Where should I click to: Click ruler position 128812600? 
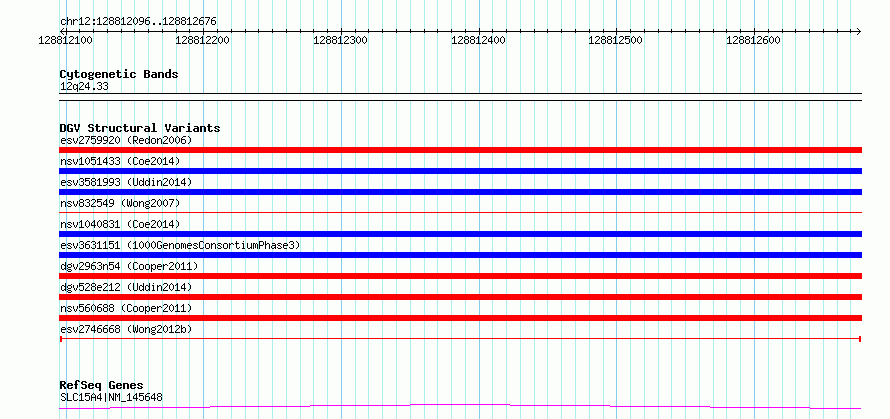tap(754, 40)
